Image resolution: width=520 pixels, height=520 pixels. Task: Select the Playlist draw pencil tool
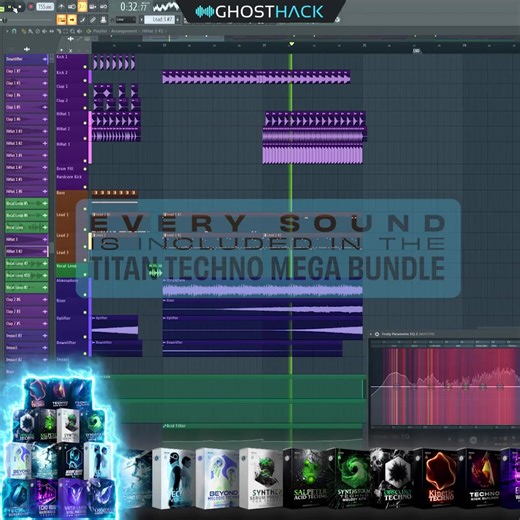tap(23, 31)
